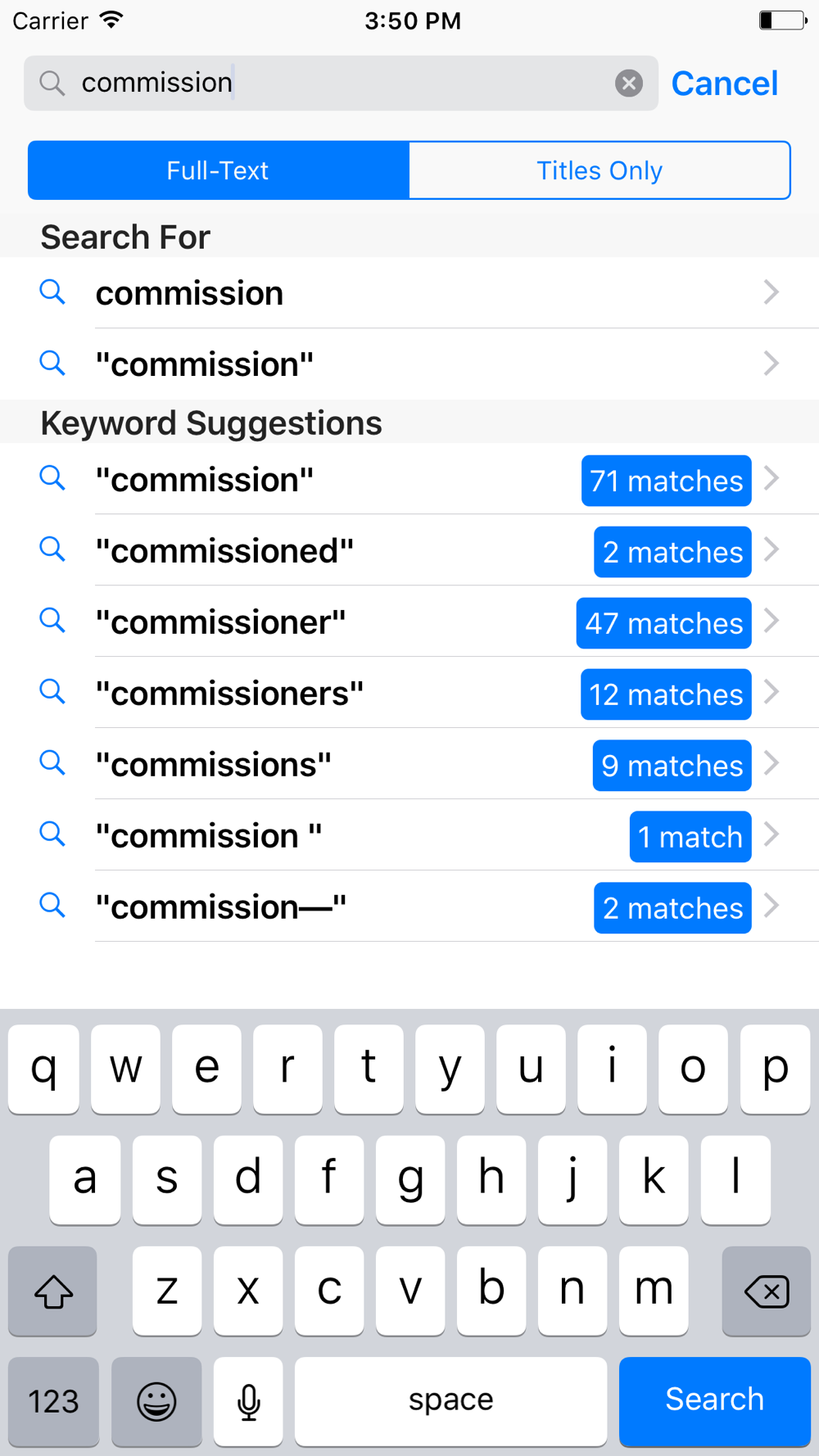This screenshot has height=1456, width=819.
Task: Clear the search field text
Action: [628, 83]
